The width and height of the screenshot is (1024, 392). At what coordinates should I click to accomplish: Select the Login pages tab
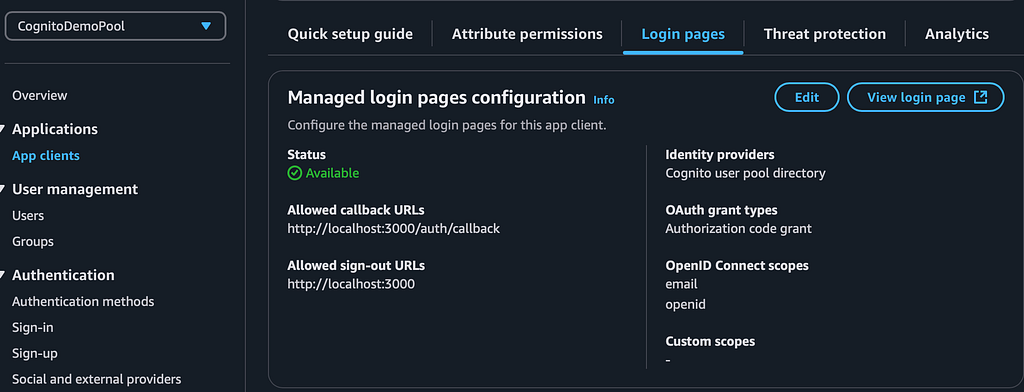tap(683, 34)
